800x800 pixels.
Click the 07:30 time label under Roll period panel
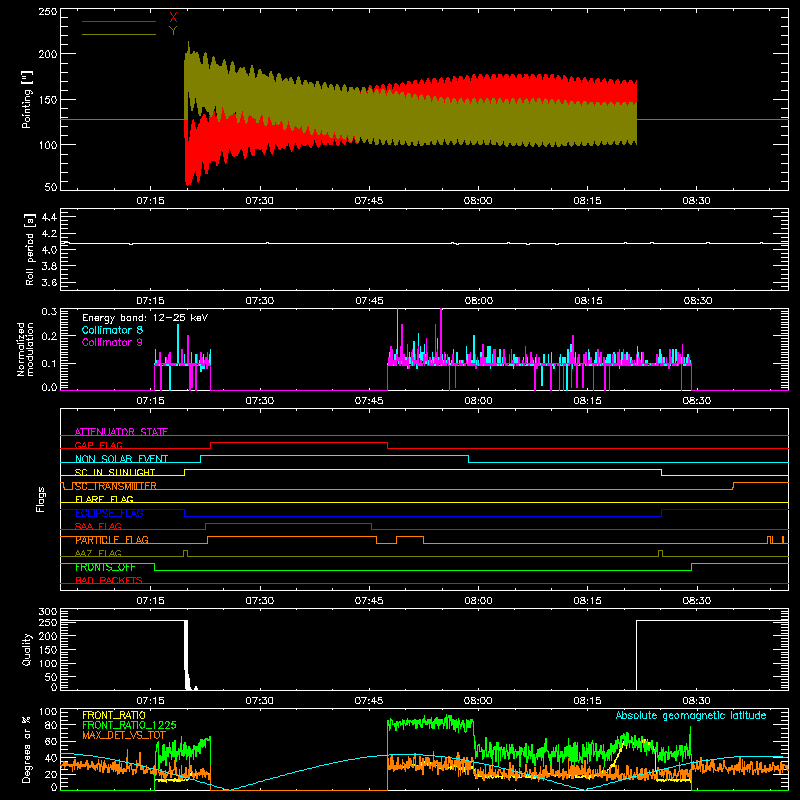coord(260,301)
